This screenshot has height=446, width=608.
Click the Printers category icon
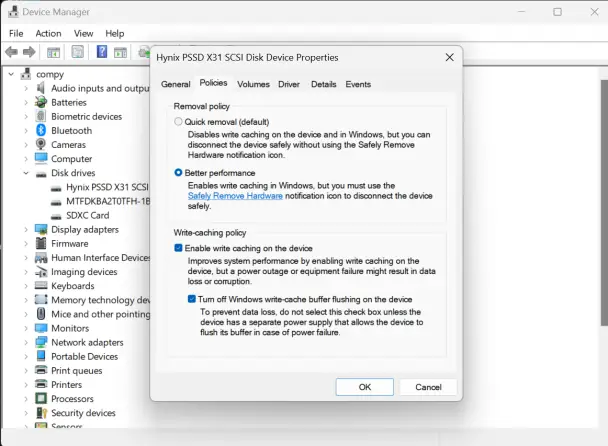click(x=41, y=384)
